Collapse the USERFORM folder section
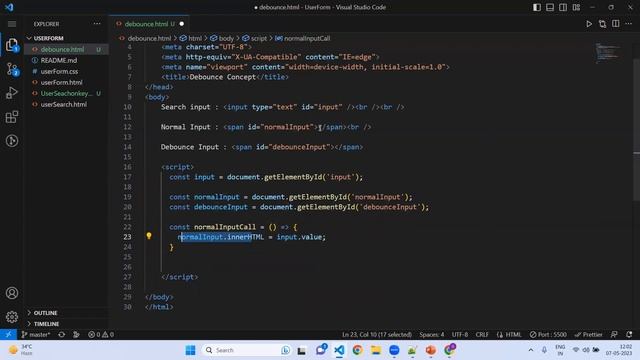The width and height of the screenshot is (640, 360). coord(48,38)
